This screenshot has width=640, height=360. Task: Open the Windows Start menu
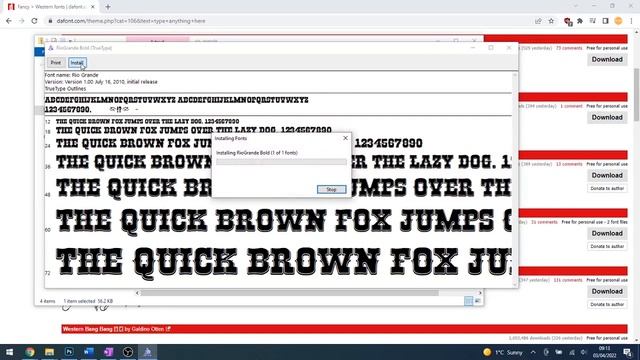[9, 352]
